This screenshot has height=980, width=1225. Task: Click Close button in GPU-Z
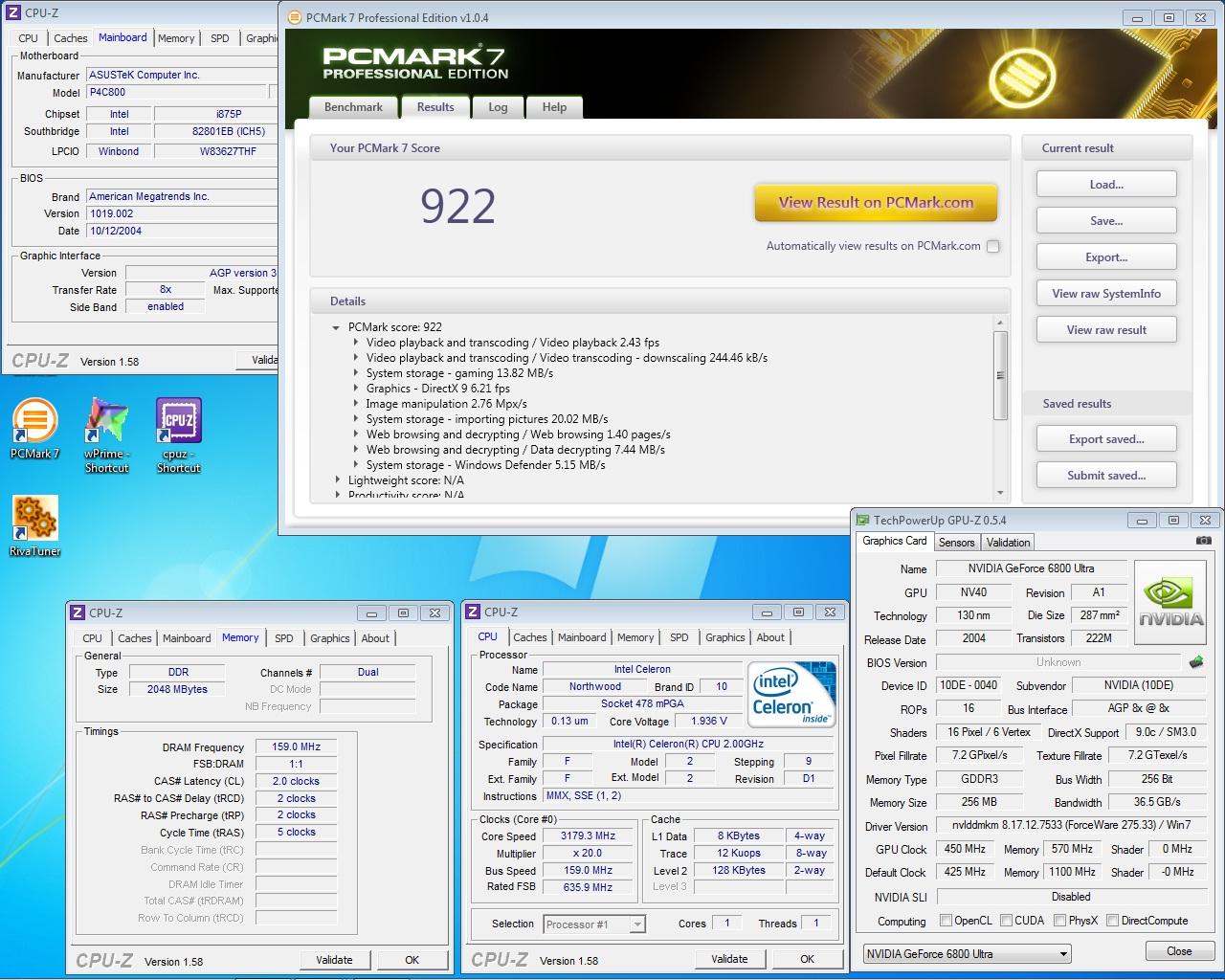pos(1179,951)
